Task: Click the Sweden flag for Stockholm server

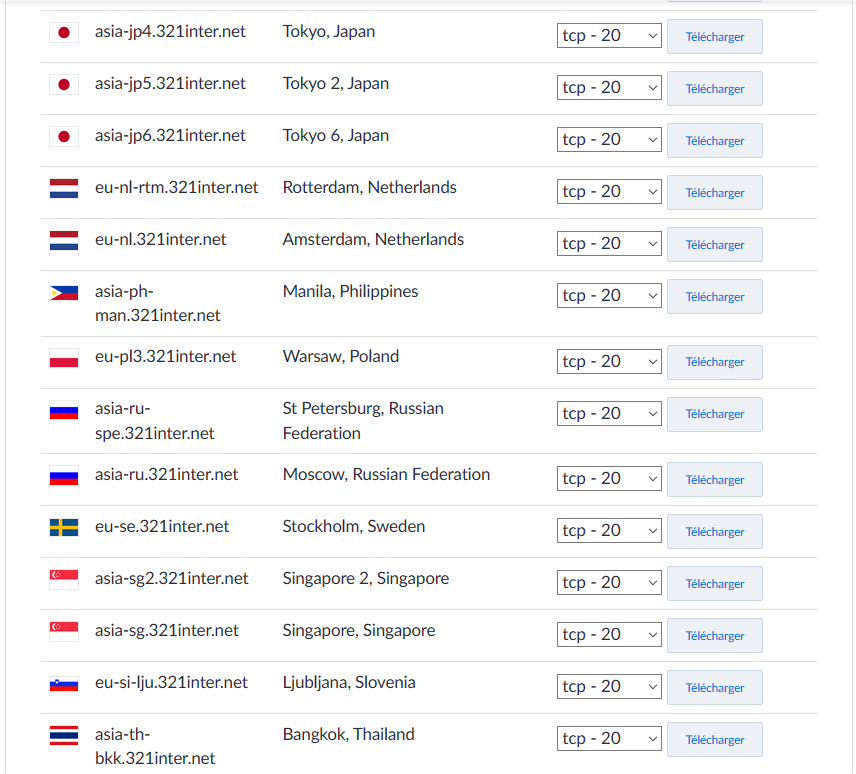Action: pyautogui.click(x=64, y=528)
